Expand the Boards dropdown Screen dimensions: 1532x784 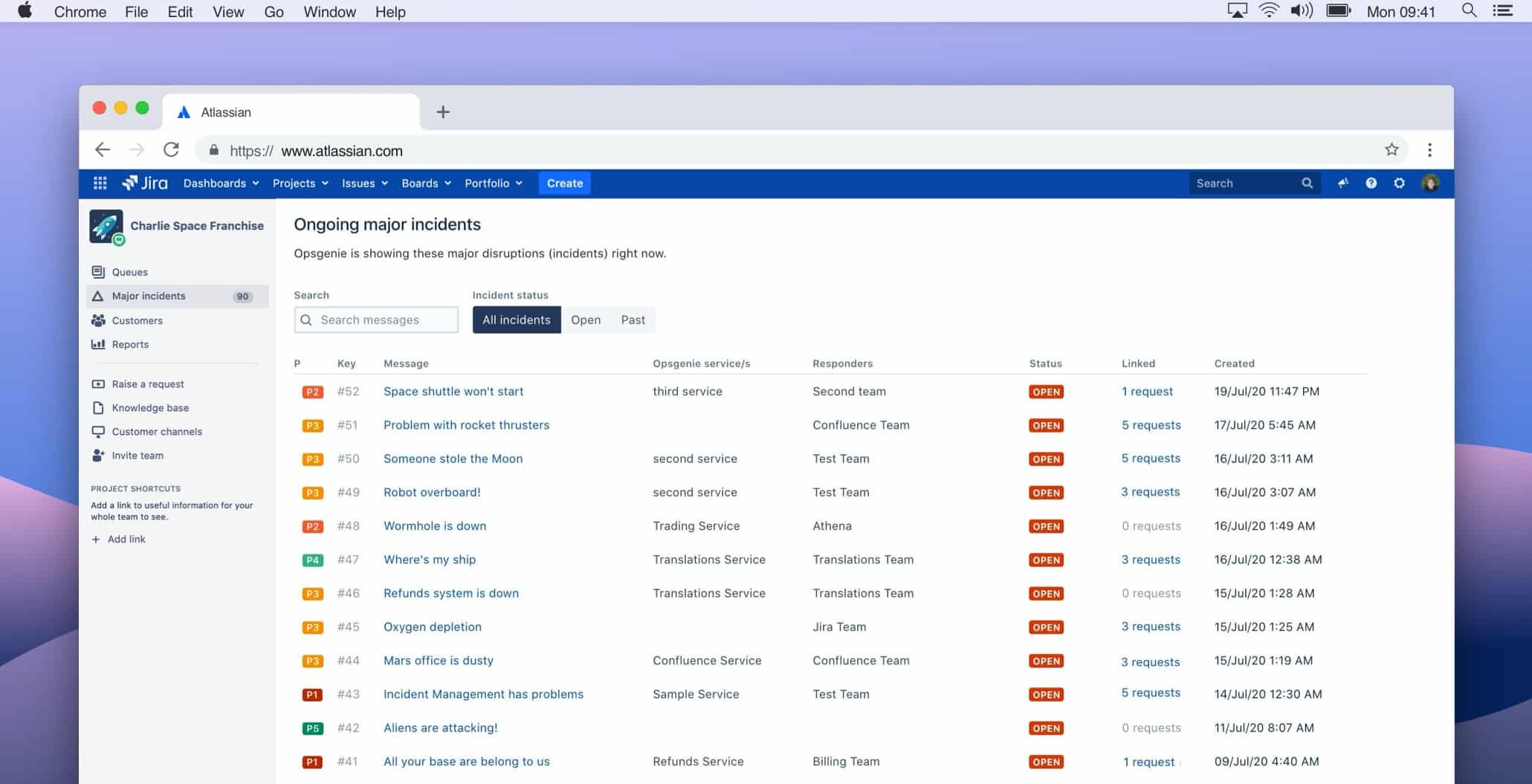[x=426, y=183]
